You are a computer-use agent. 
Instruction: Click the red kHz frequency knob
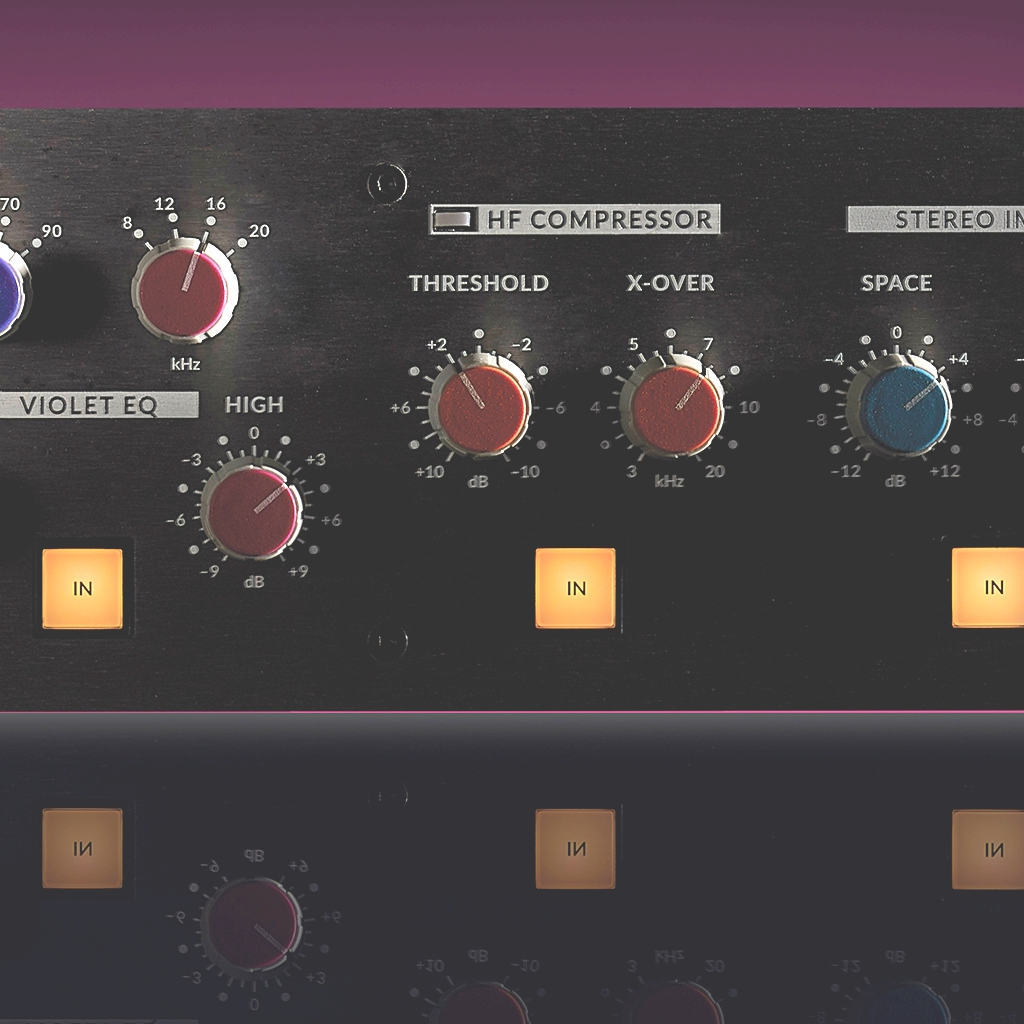coord(184,292)
